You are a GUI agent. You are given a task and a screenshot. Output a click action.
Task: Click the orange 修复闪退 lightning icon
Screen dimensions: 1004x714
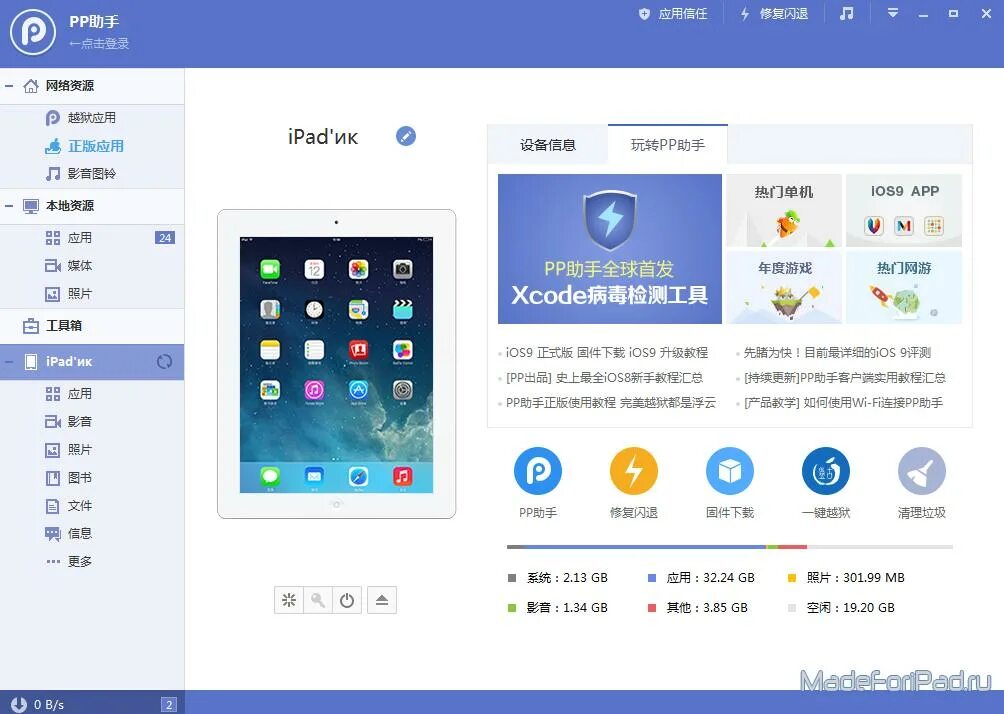[x=634, y=471]
